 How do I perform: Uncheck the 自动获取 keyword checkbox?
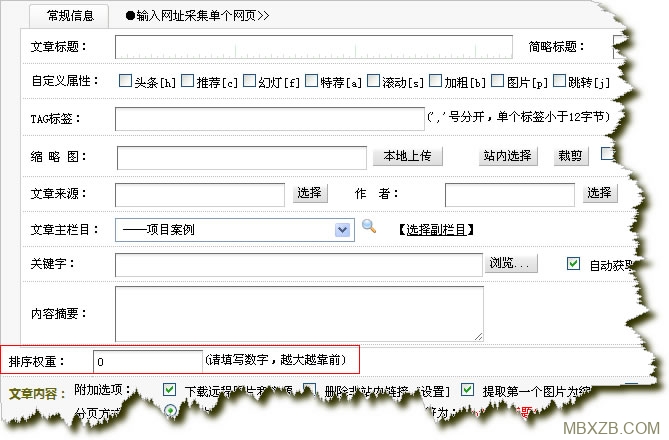[x=573, y=264]
